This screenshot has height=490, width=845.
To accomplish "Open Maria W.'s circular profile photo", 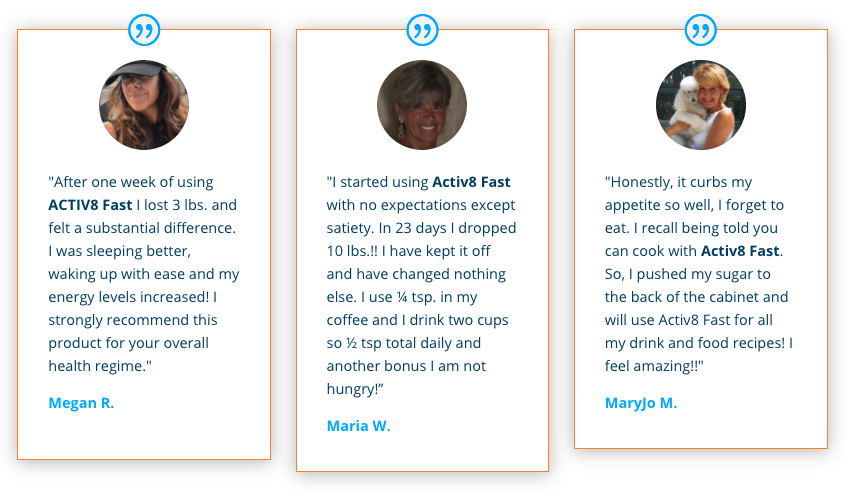I will [422, 105].
